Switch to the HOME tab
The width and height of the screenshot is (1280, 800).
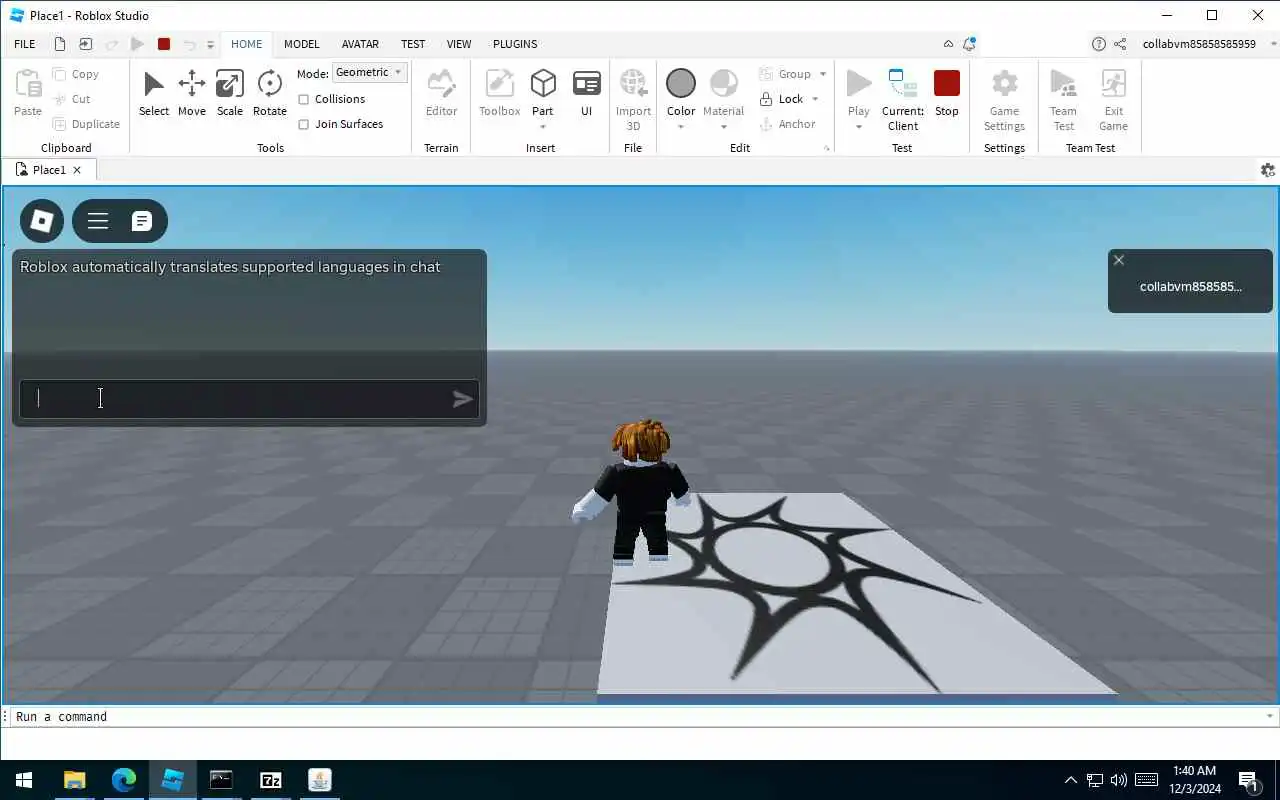click(246, 44)
